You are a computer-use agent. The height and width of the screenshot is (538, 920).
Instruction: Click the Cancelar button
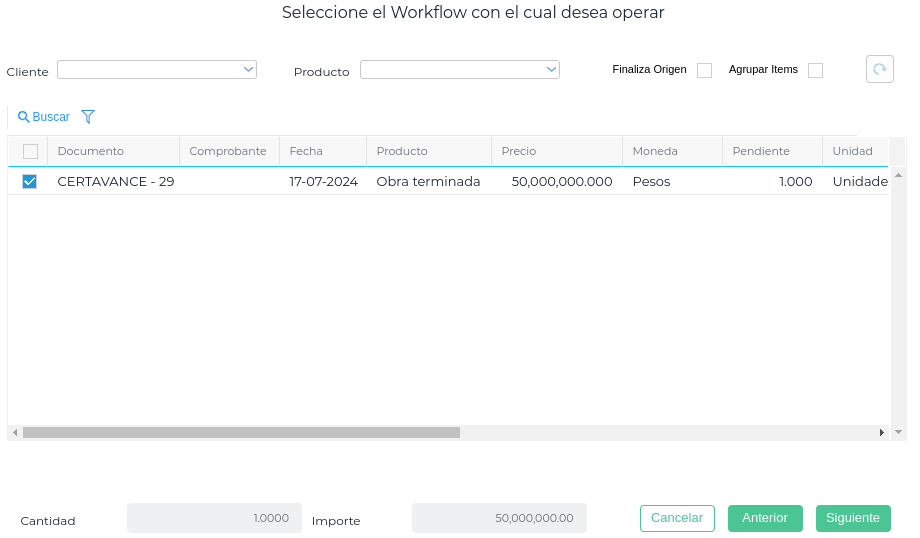(x=677, y=518)
